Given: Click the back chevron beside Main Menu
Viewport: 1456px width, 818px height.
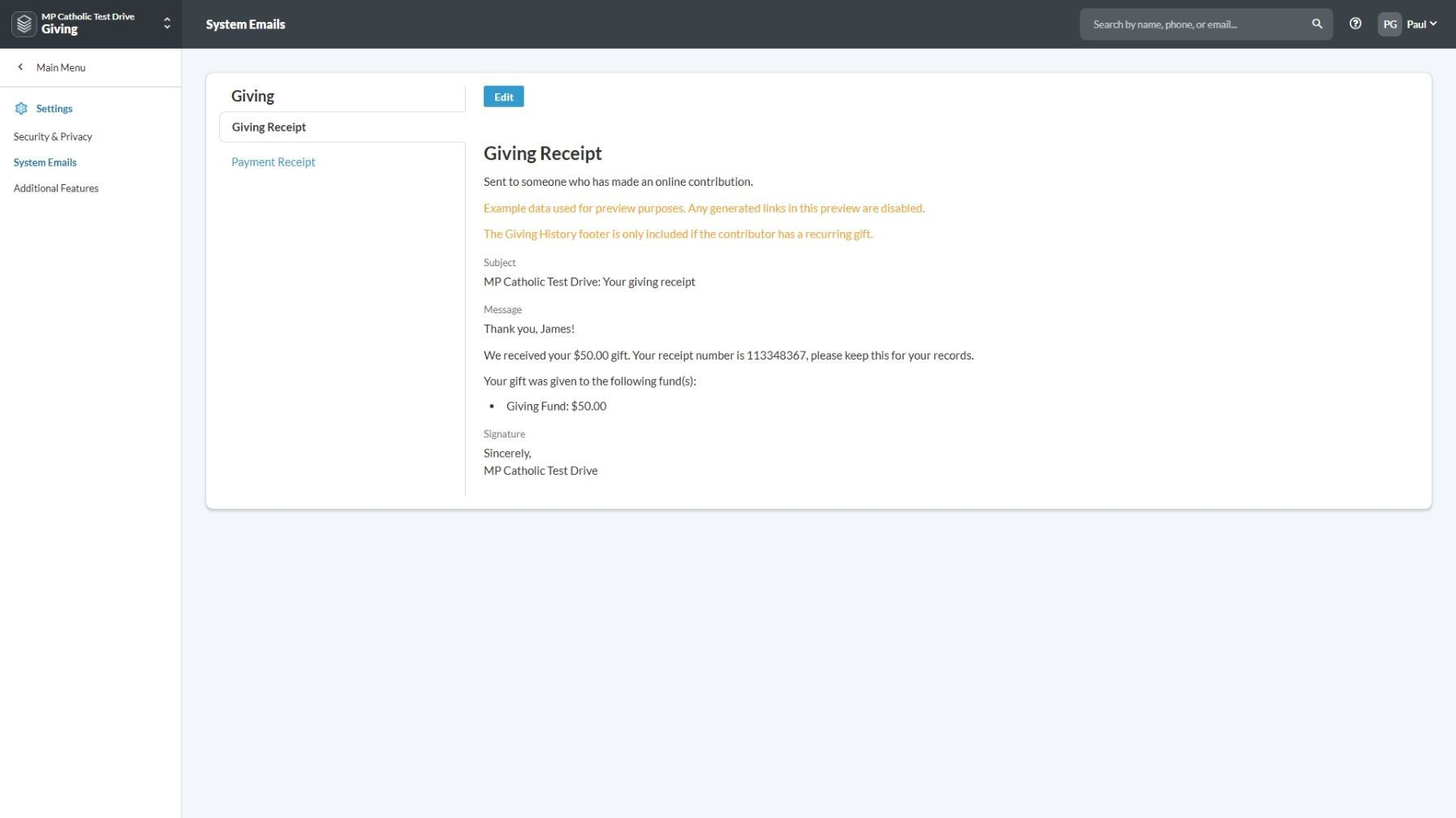Looking at the screenshot, I should pos(20,67).
